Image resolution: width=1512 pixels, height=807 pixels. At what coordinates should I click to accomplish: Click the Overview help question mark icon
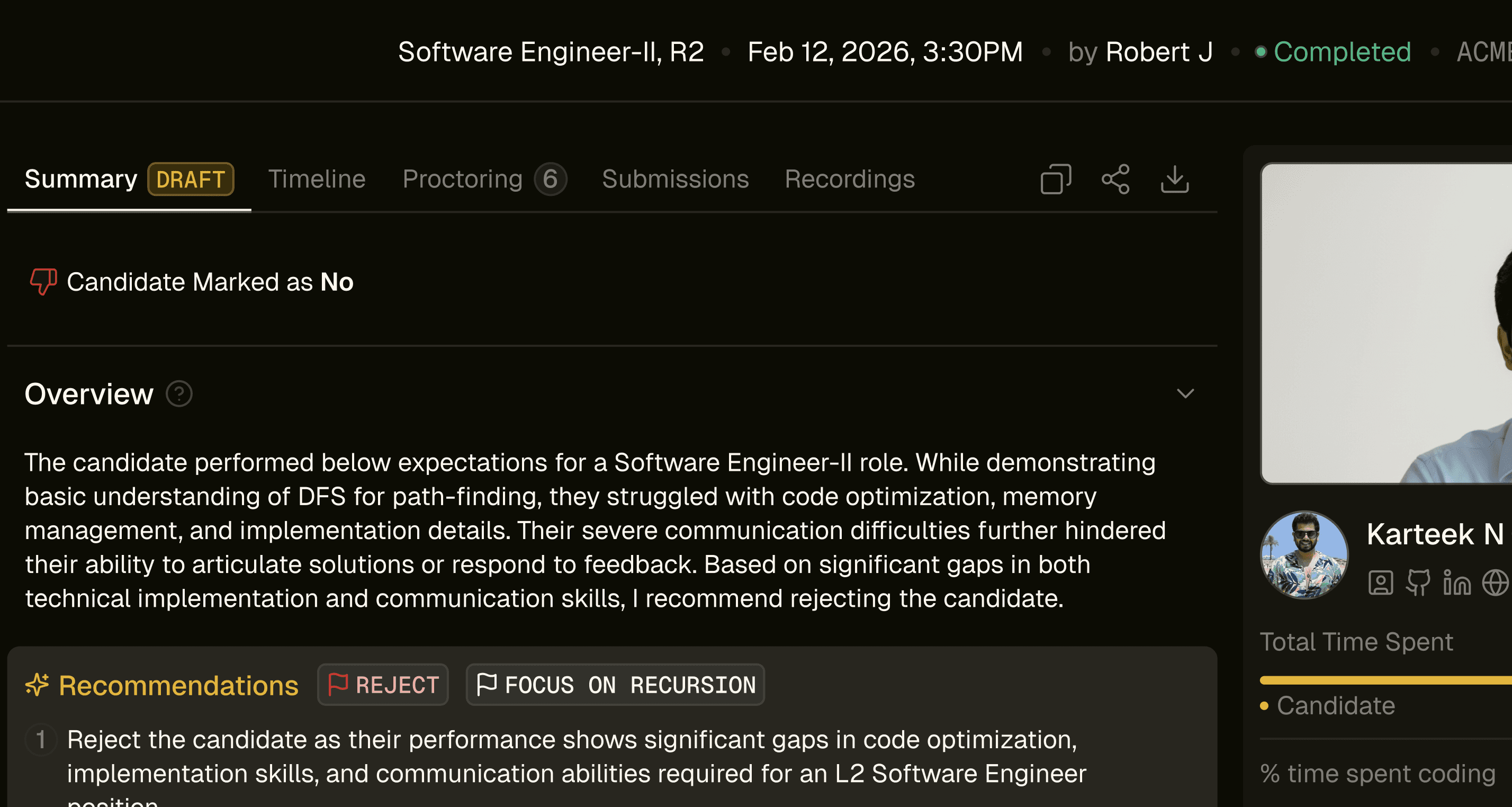[x=179, y=394]
